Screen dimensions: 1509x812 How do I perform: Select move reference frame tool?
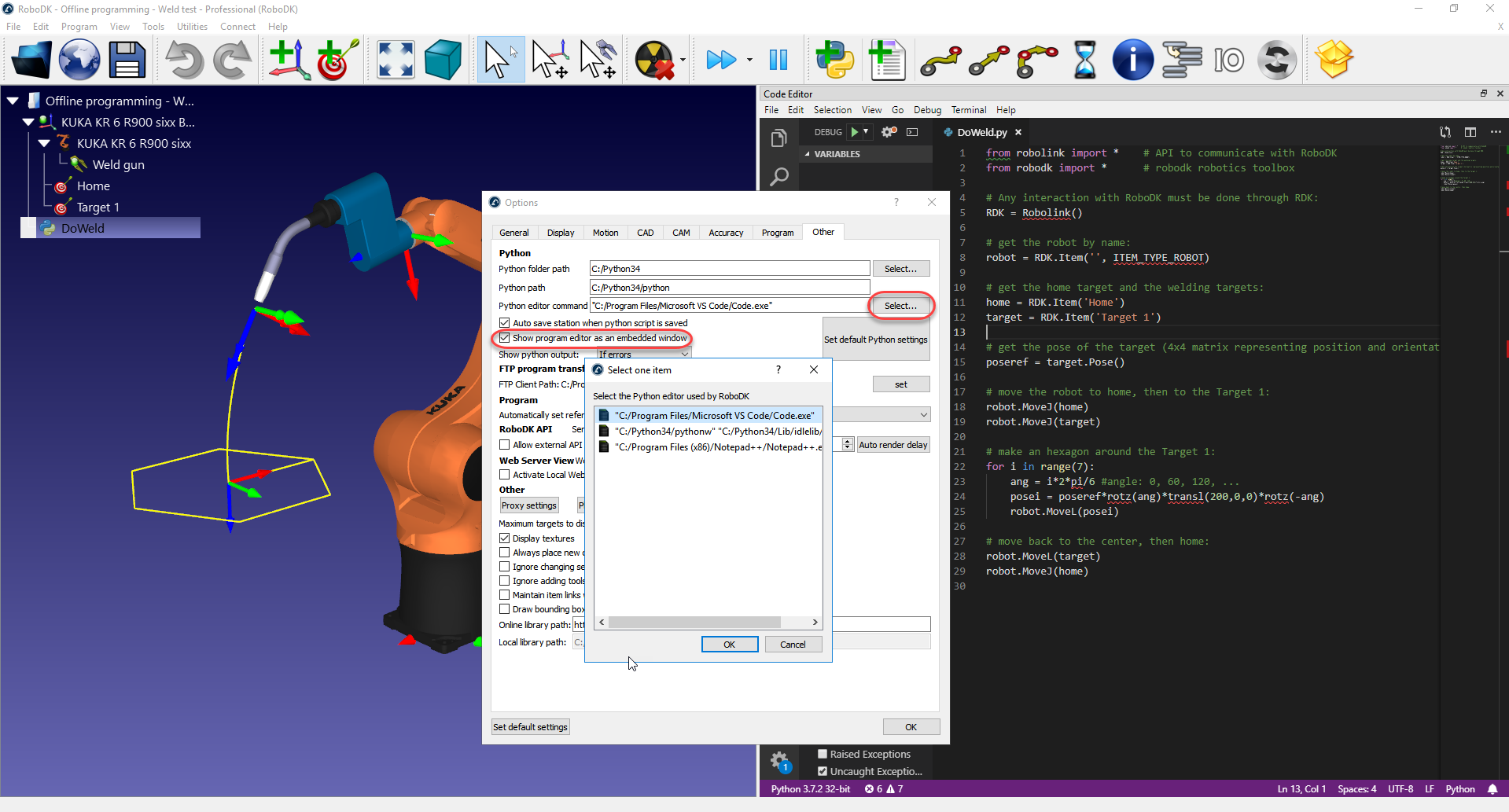[550, 60]
